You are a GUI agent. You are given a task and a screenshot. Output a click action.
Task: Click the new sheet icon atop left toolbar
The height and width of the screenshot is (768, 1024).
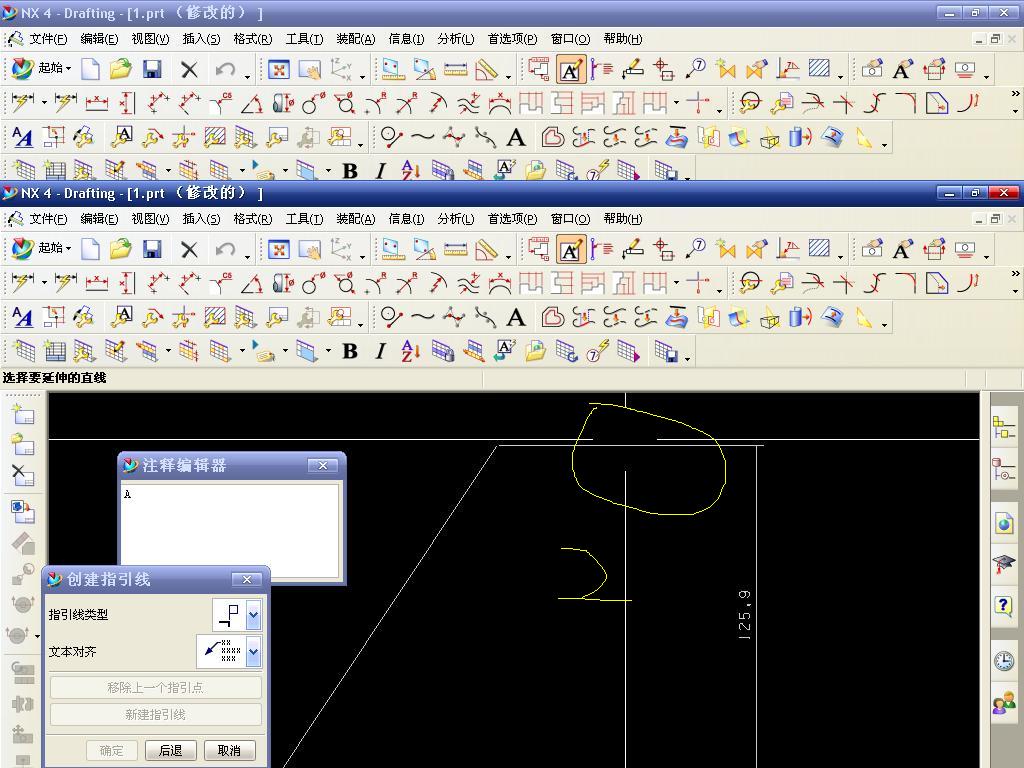[x=23, y=413]
